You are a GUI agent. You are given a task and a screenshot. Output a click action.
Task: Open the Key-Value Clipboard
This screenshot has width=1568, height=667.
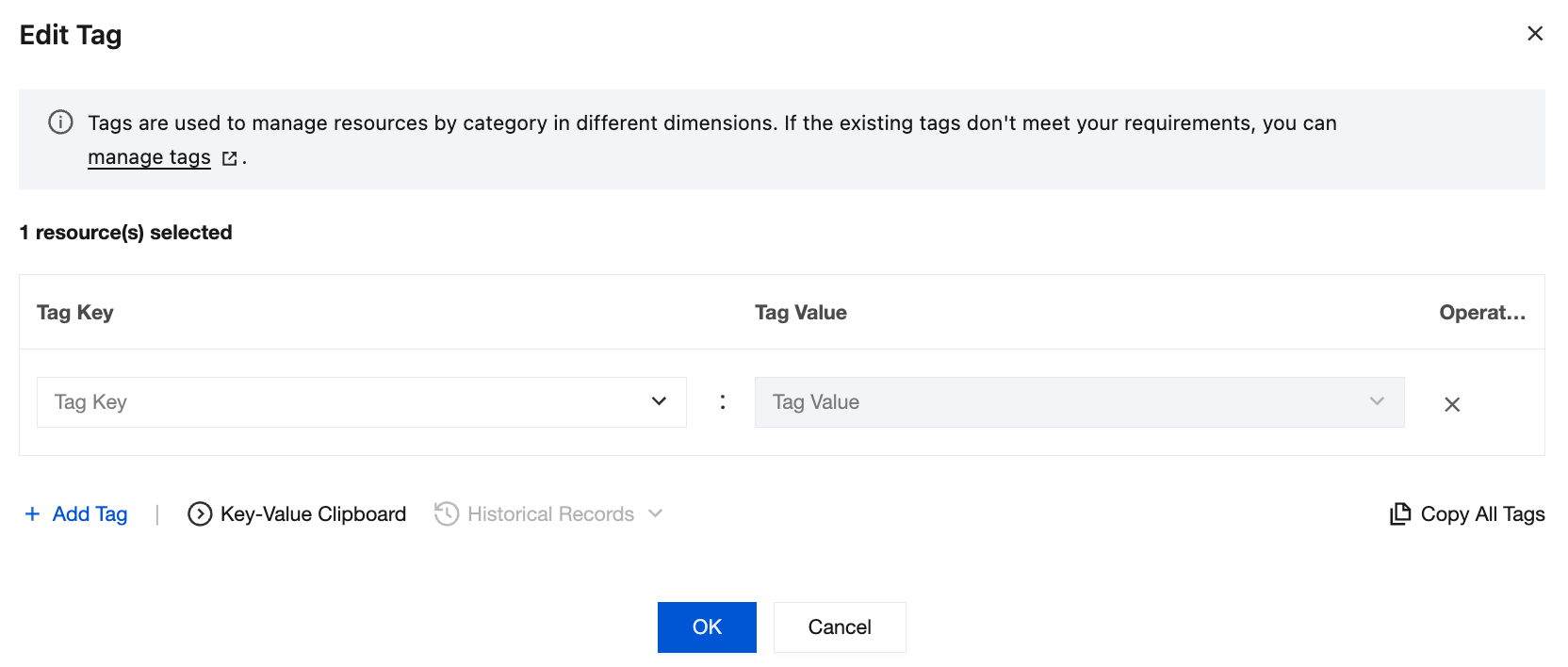pyautogui.click(x=313, y=514)
